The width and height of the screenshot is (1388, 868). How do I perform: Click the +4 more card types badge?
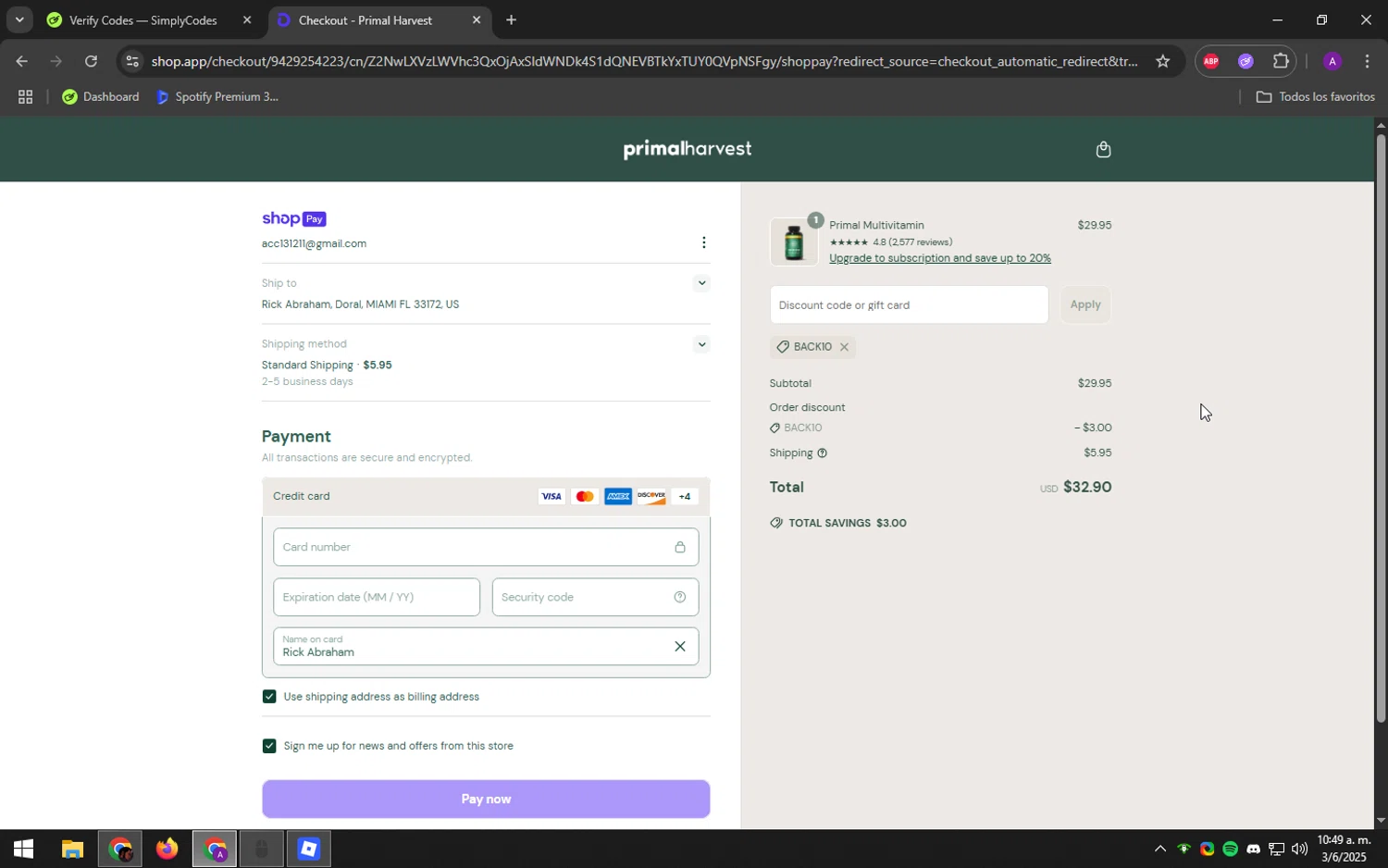pyautogui.click(x=685, y=497)
